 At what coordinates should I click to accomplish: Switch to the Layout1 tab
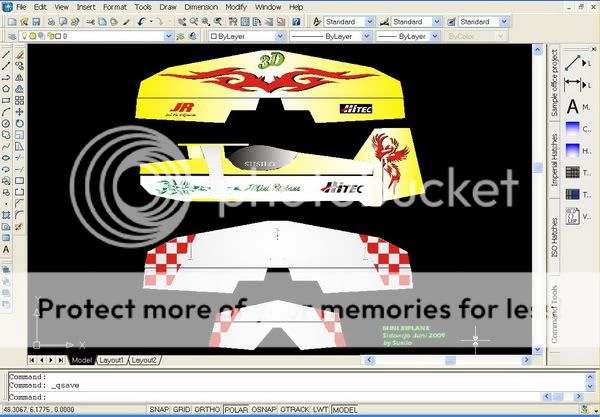point(111,360)
